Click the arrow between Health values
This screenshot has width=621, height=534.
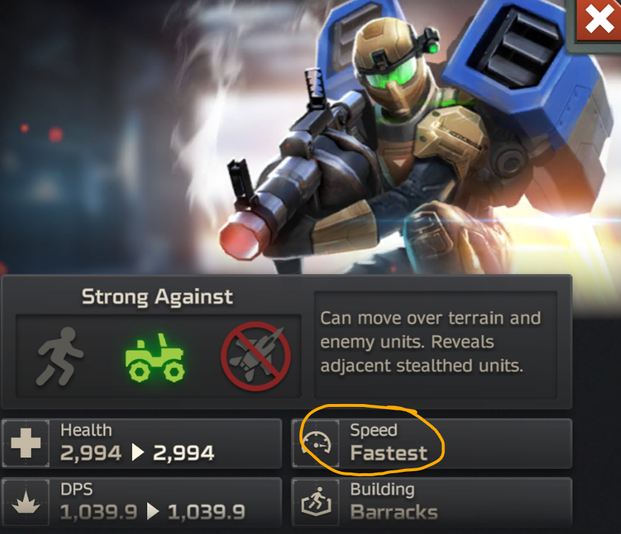coord(137,453)
